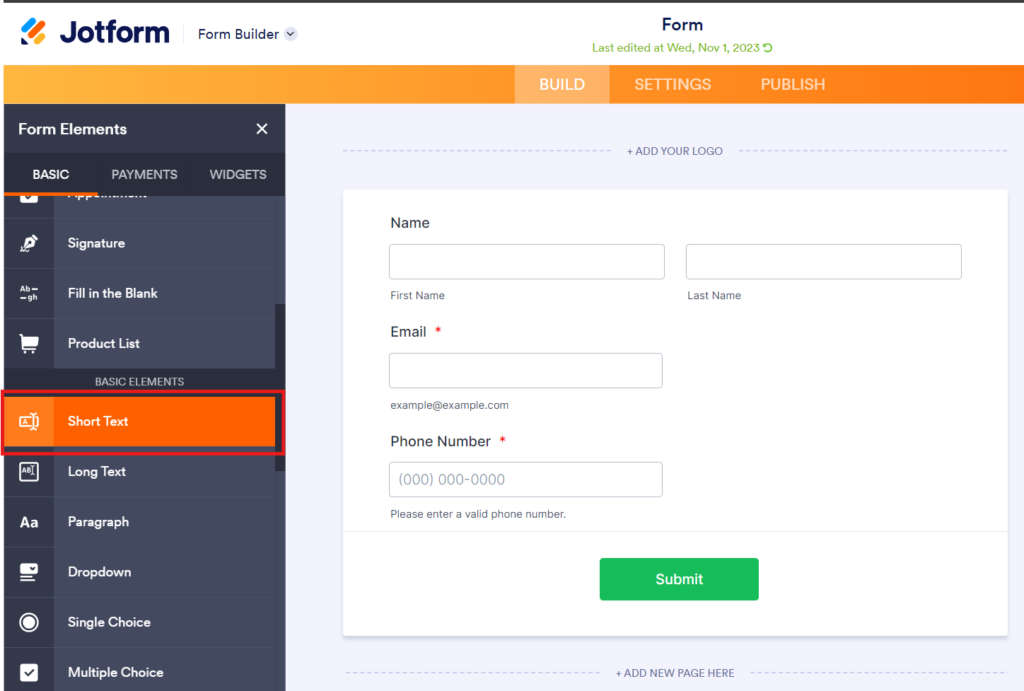Select the Name field label
The image size is (1024, 691).
pyautogui.click(x=410, y=223)
